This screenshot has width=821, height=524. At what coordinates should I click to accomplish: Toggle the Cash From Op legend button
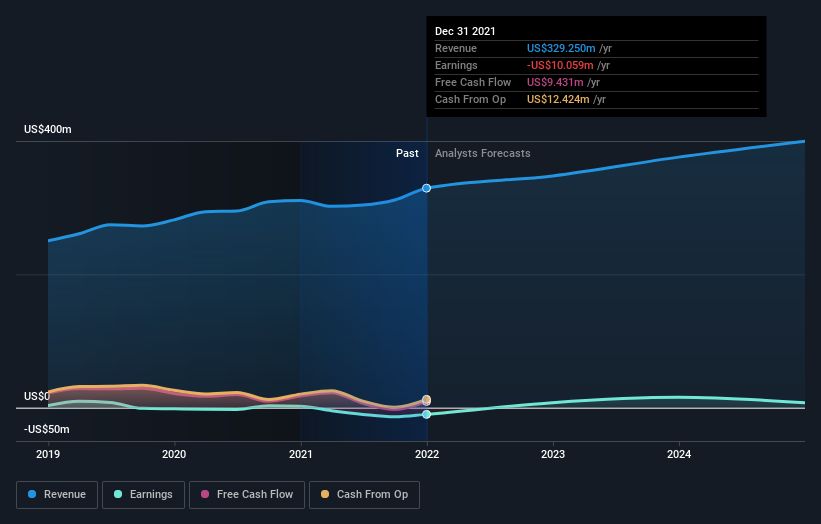coord(364,495)
